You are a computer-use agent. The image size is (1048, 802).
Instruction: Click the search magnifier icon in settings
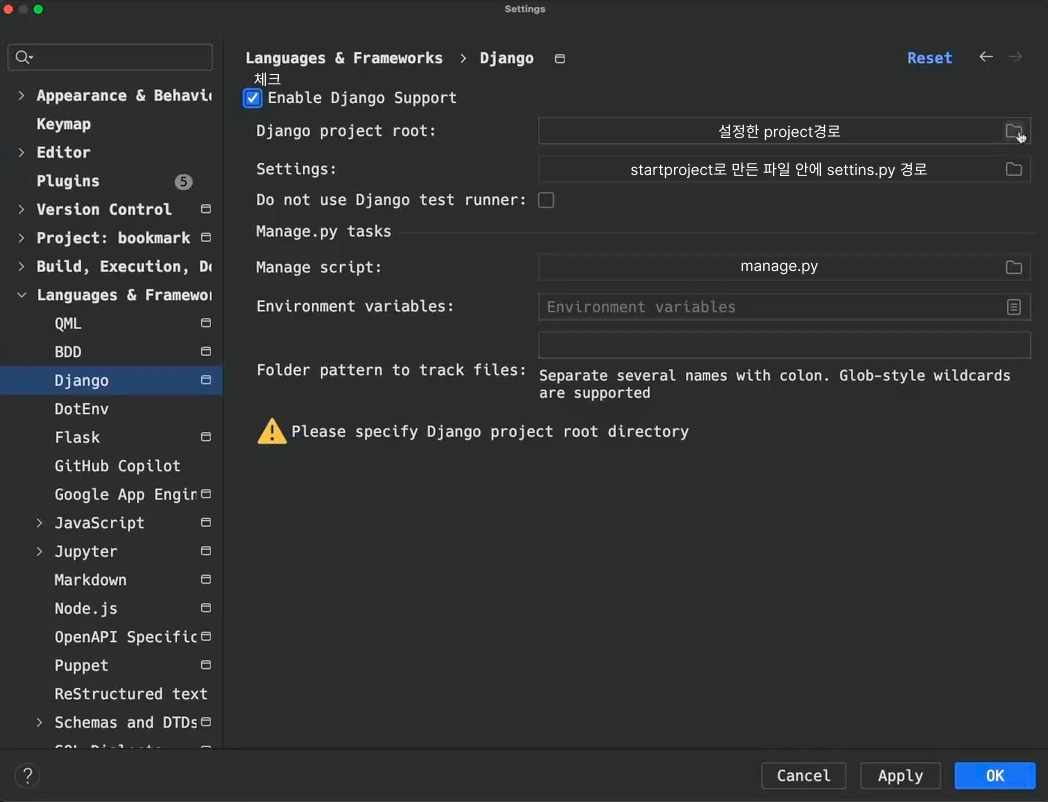pyautogui.click(x=23, y=57)
